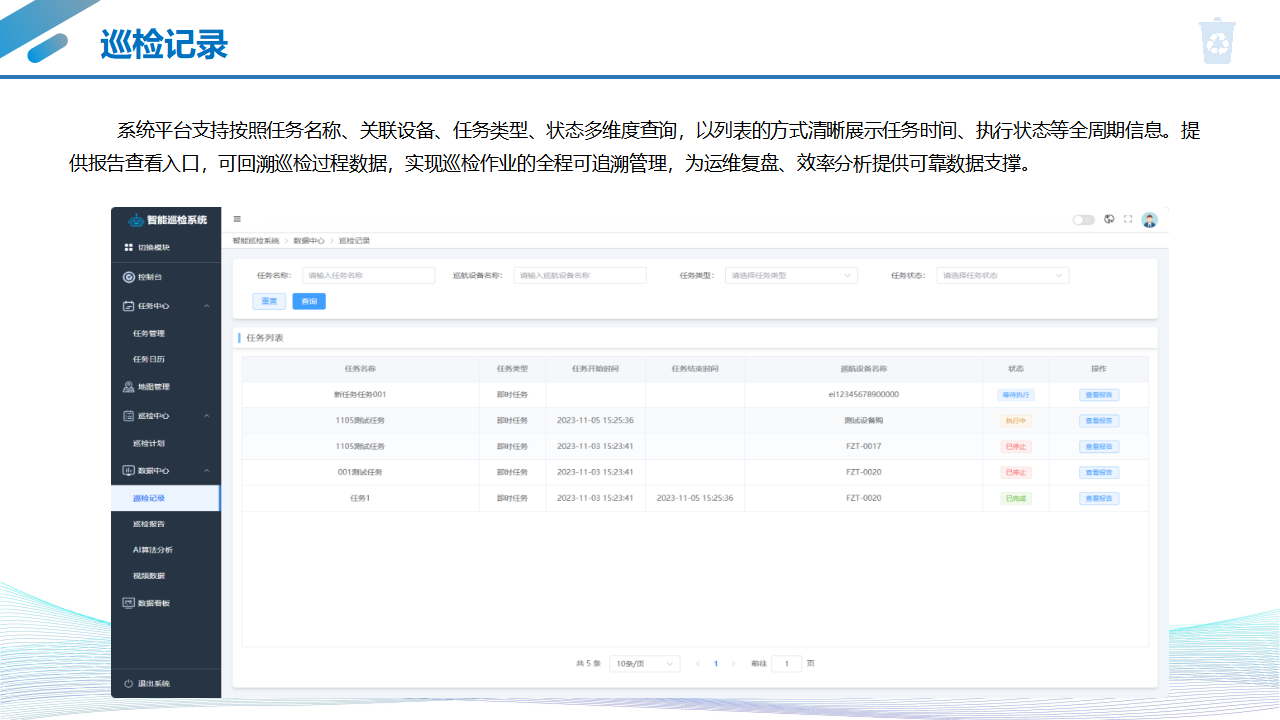
Task: Click the 等待执行 status tag
Action: pyautogui.click(x=1015, y=395)
